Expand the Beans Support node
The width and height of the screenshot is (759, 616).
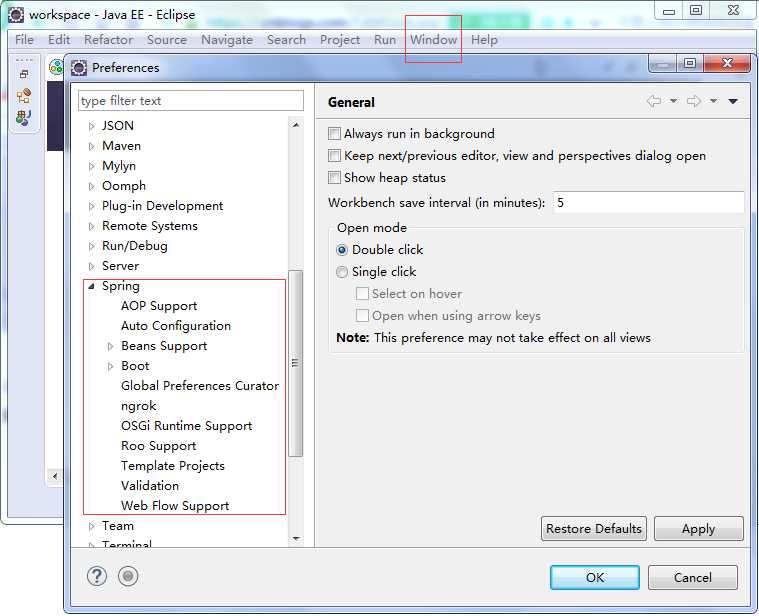[110, 346]
